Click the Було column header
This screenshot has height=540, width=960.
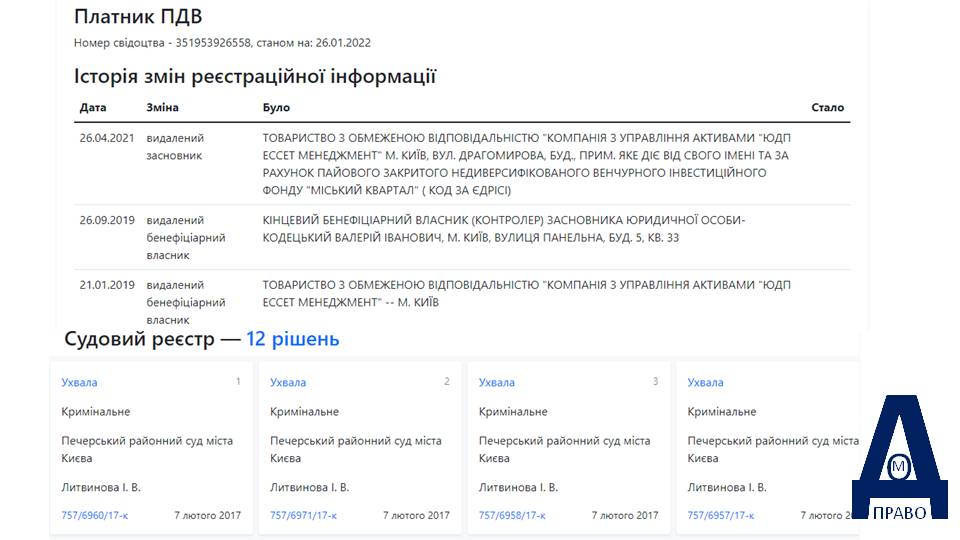point(277,107)
